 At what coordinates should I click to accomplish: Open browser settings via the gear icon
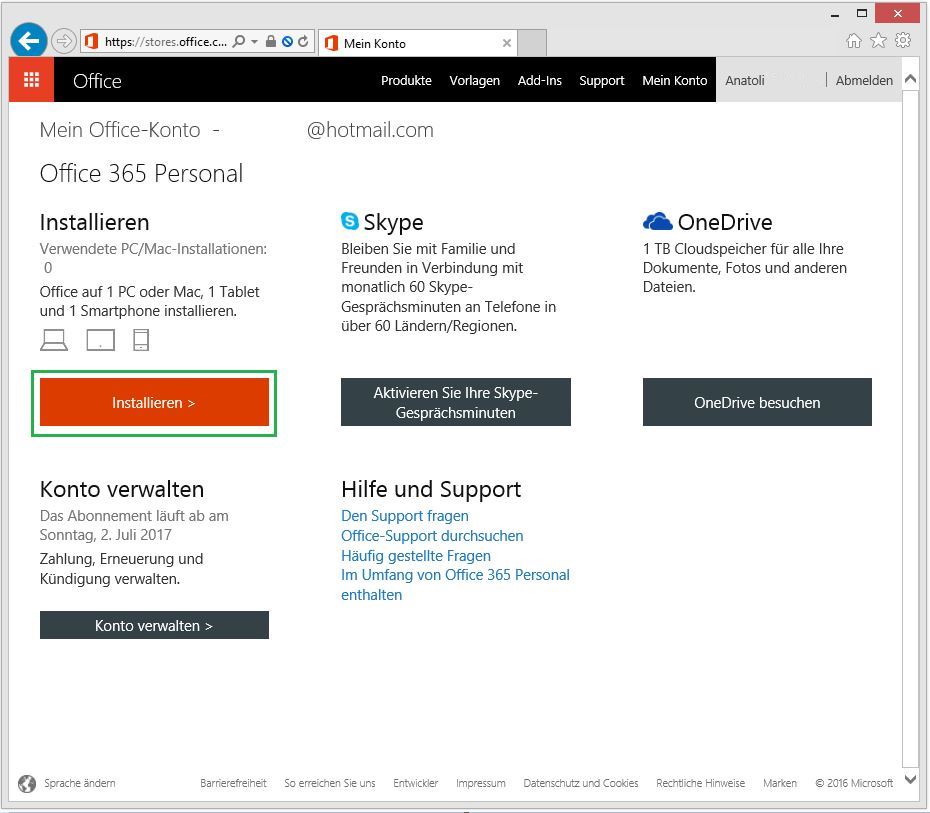902,40
